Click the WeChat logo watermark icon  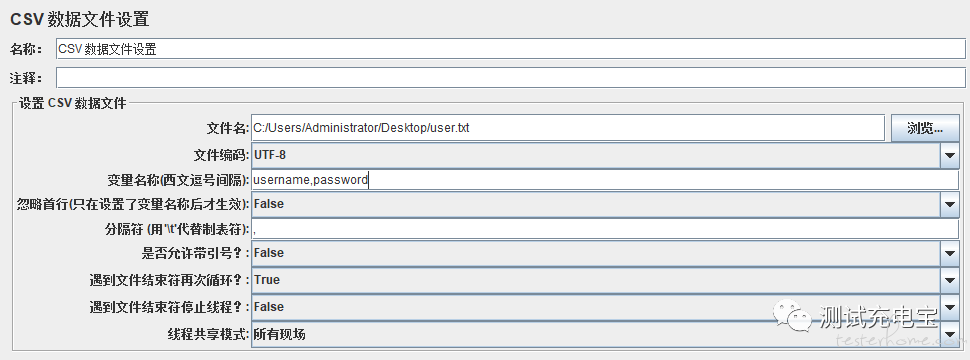[792, 316]
